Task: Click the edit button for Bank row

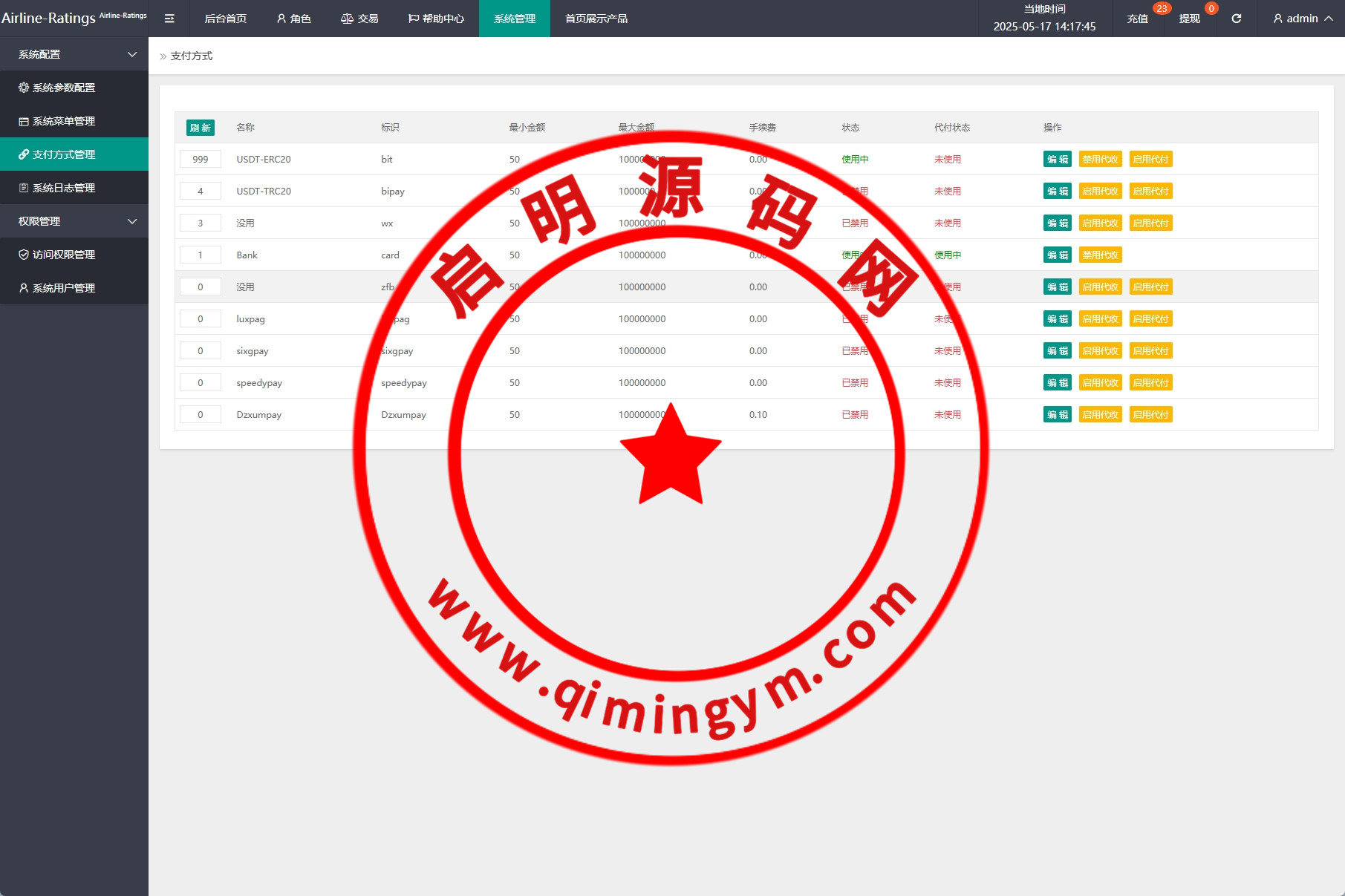Action: coord(1057,255)
